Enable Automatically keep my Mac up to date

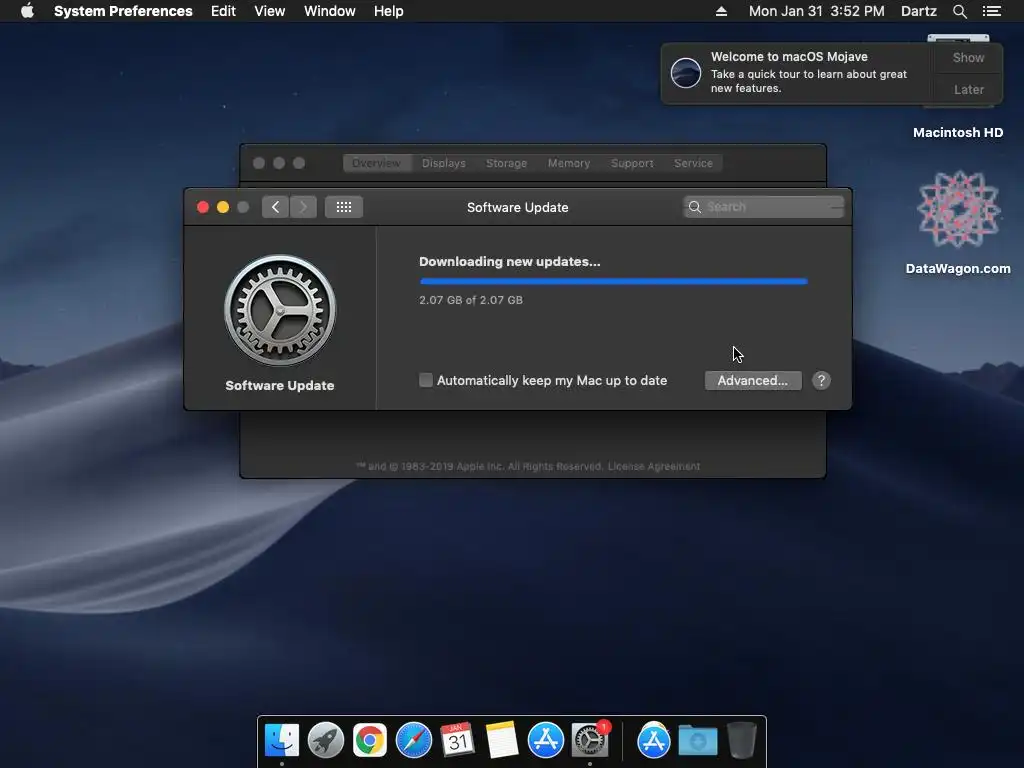426,380
